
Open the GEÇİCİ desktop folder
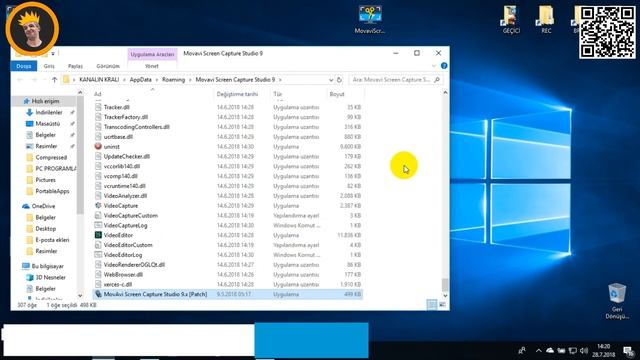pyautogui.click(x=510, y=20)
